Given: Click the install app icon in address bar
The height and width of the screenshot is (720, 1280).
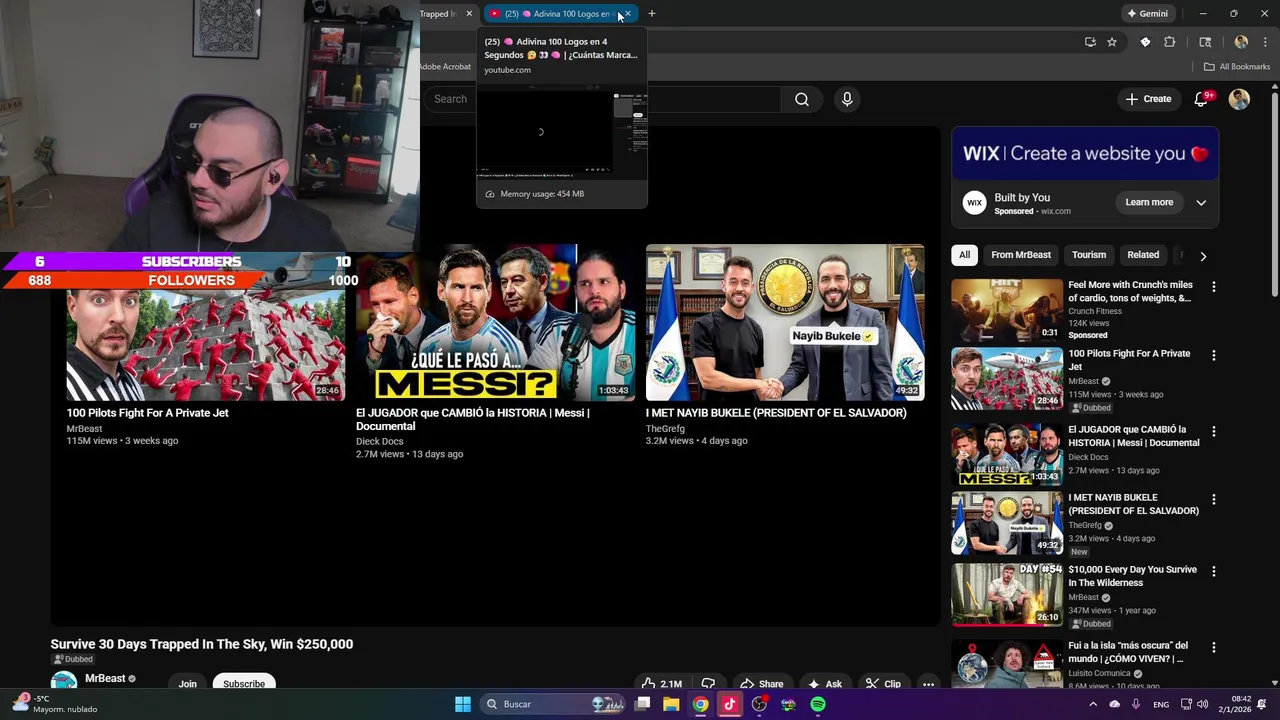Looking at the screenshot, I should [x=1090, y=42].
